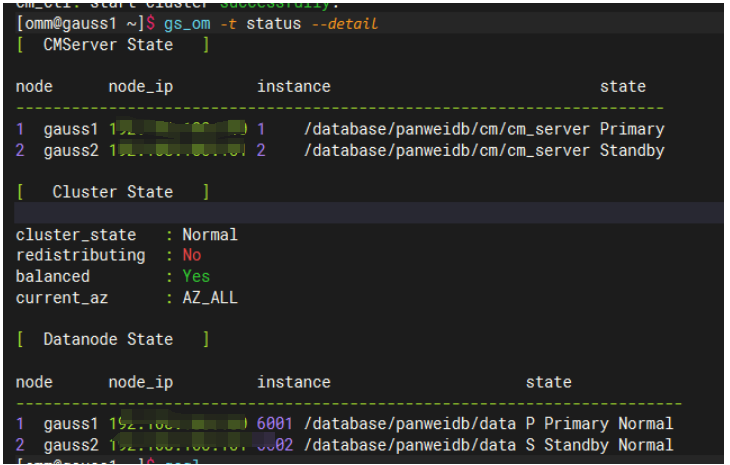Click the AZ_ALL value for current_az
The height and width of the screenshot is (465, 730).
pyautogui.click(x=210, y=297)
